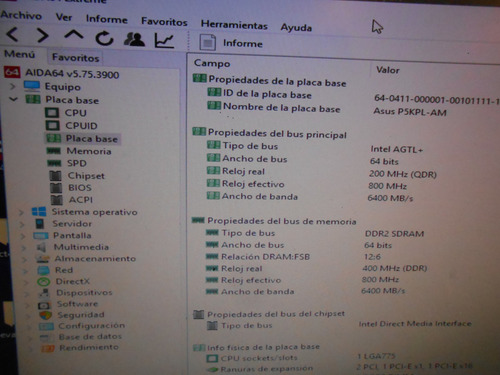Collapse the Placa base tree node
500x375 pixels.
(x=13, y=99)
